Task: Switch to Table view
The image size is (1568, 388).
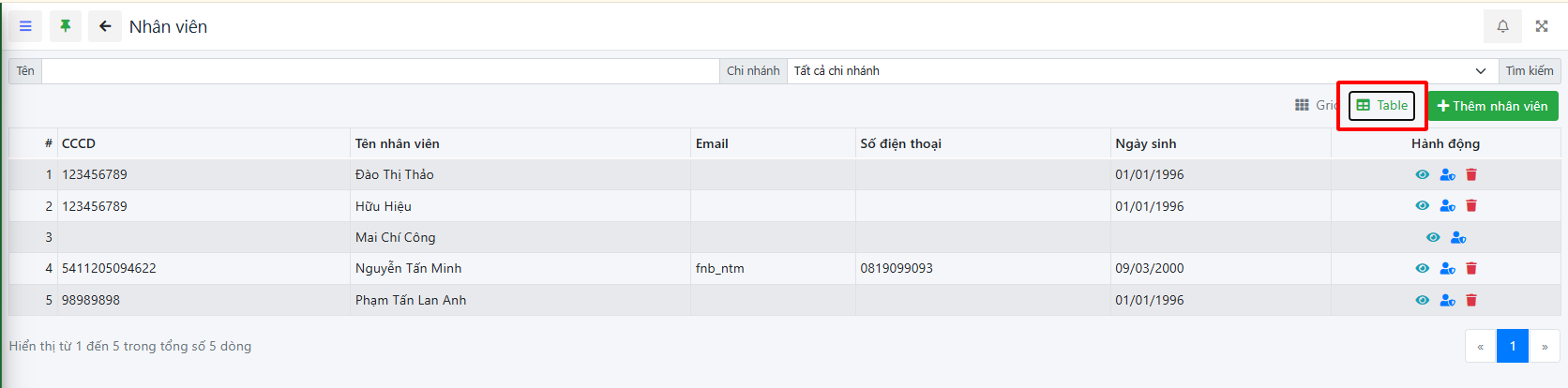Action: click(1382, 106)
